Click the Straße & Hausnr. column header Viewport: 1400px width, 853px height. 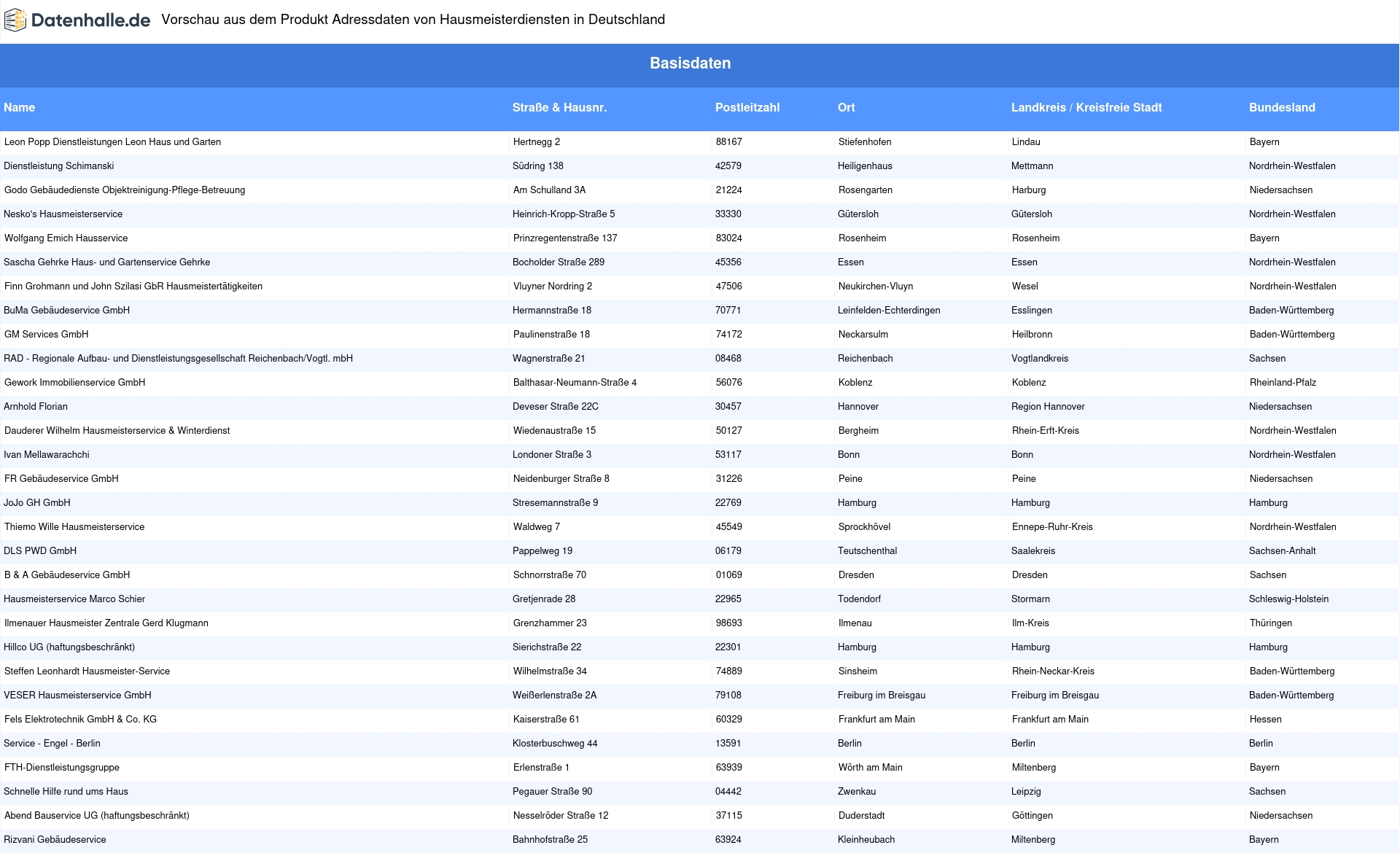coord(559,107)
